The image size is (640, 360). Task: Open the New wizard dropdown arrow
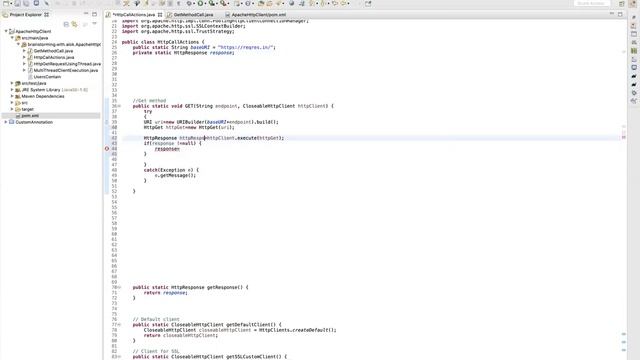click(x=11, y=3)
